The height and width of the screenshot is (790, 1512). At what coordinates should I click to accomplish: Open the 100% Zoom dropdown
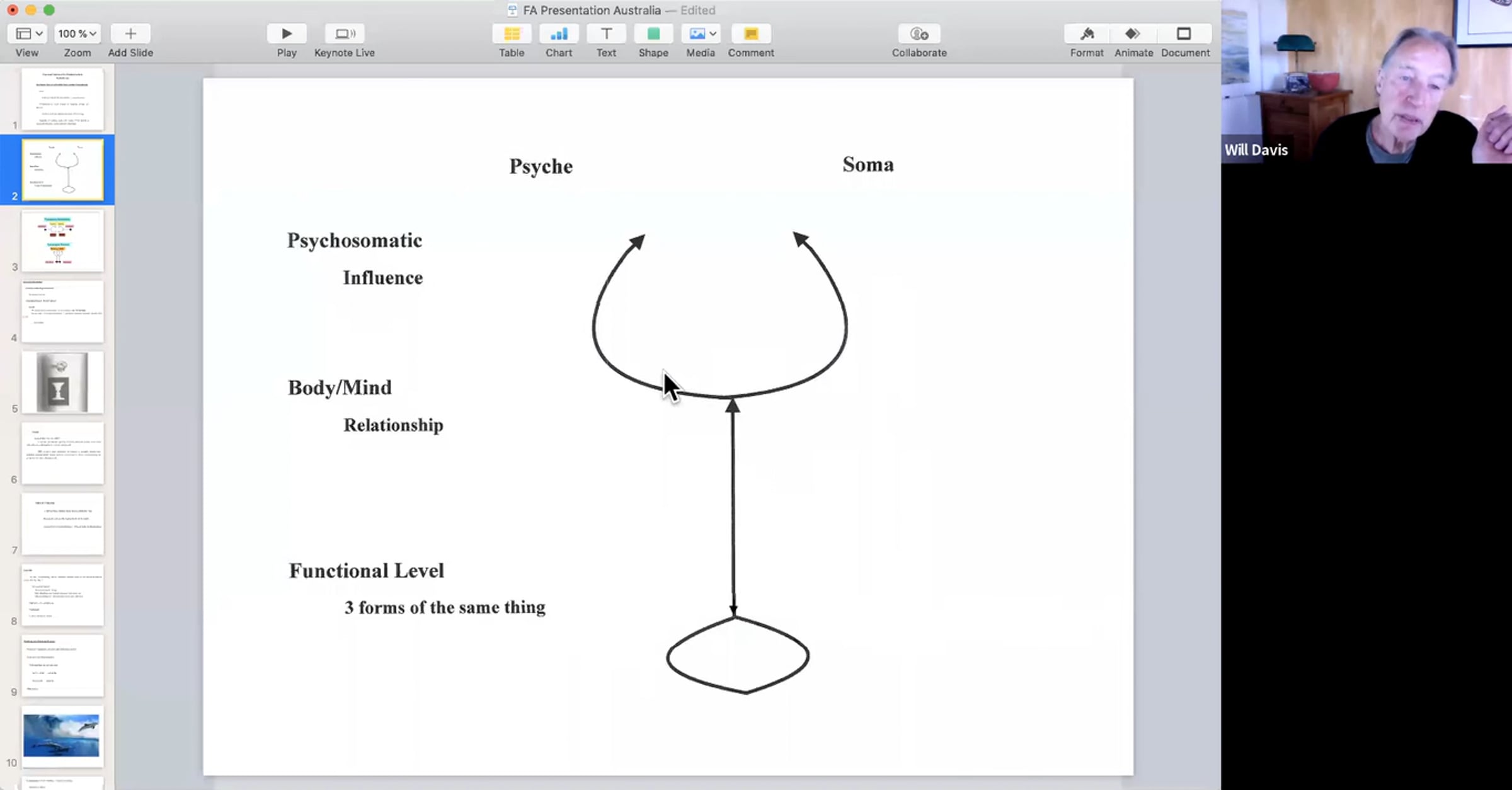77,33
